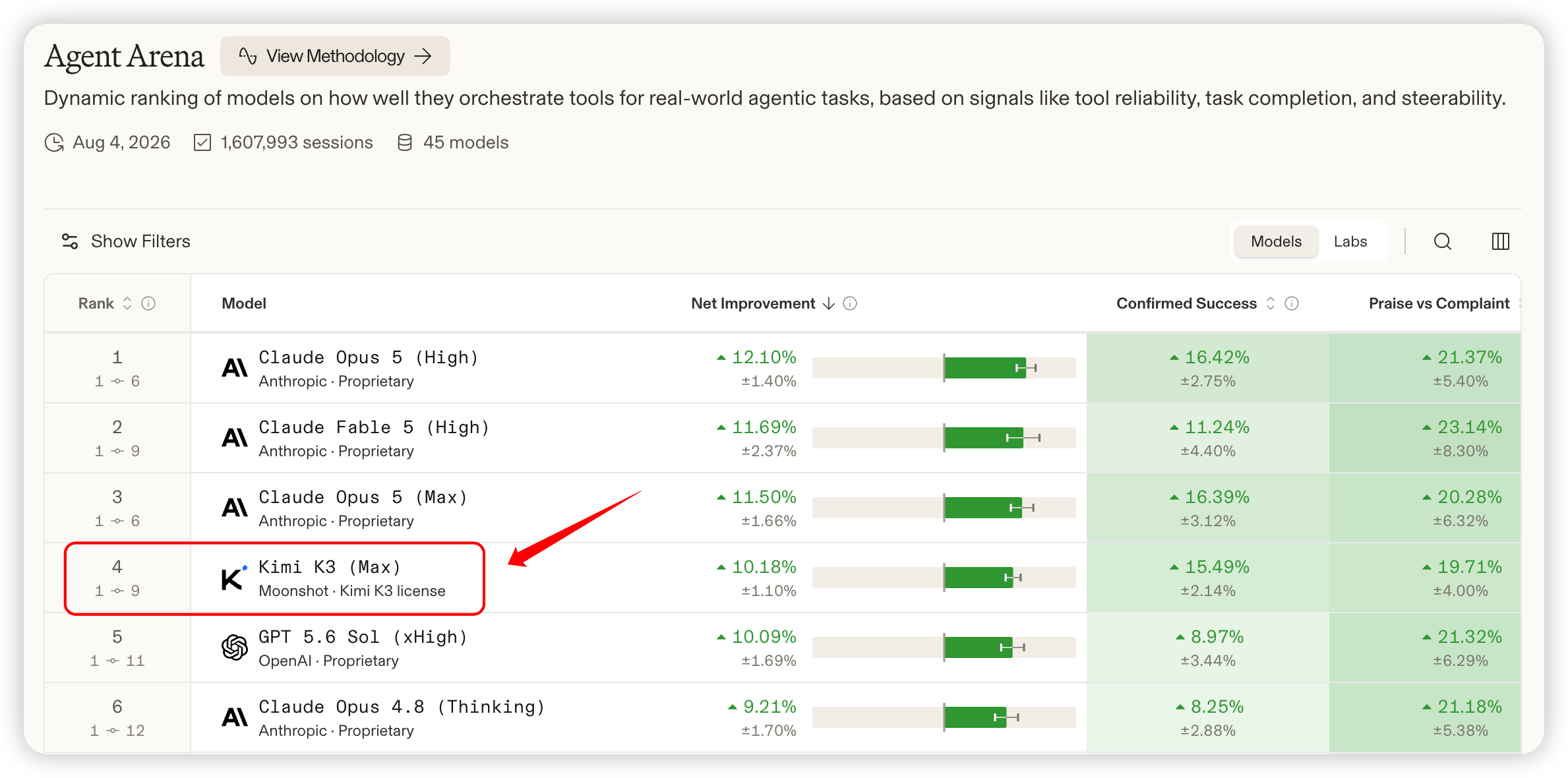This screenshot has height=778, width=1568.
Task: Show the Confirmed Success info icon
Action: 1292,303
